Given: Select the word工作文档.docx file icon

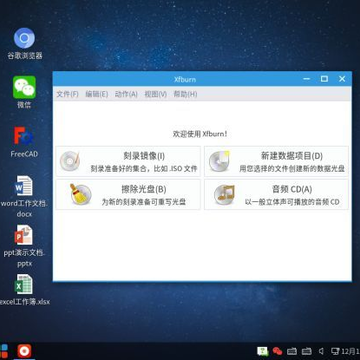Looking at the screenshot, I should (24, 197).
